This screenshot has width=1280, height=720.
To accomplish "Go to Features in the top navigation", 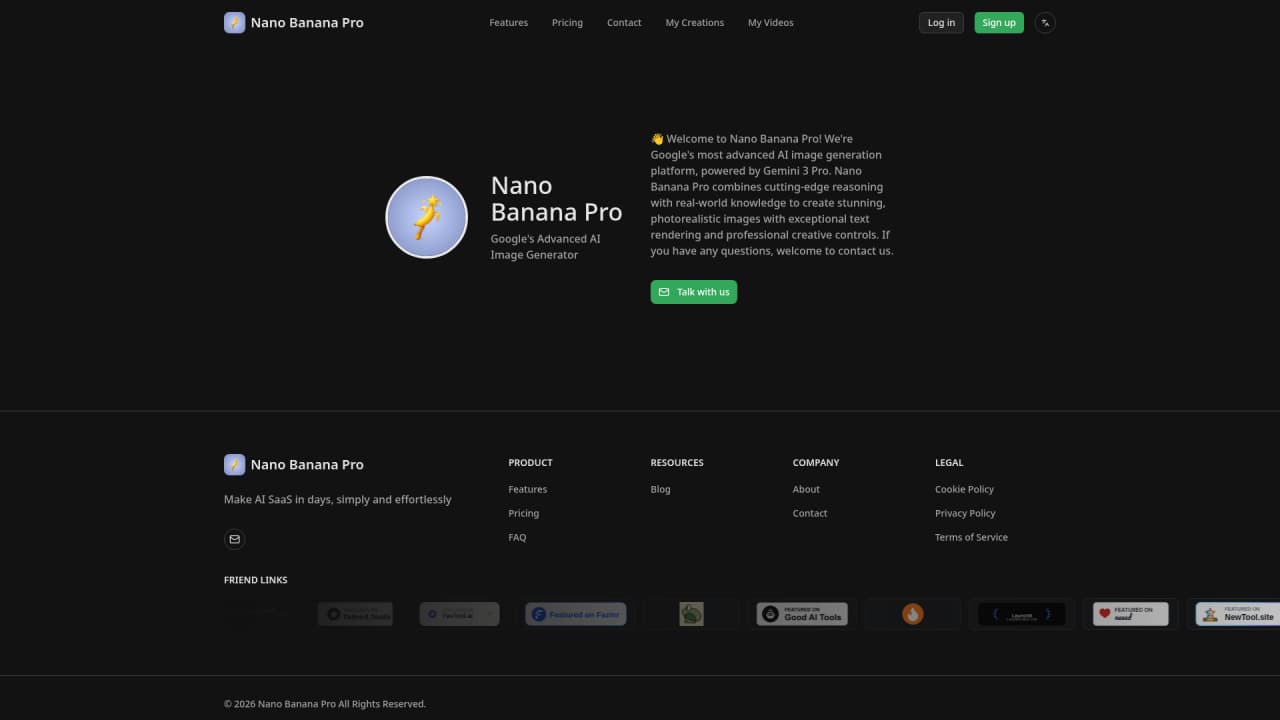I will 509,22.
